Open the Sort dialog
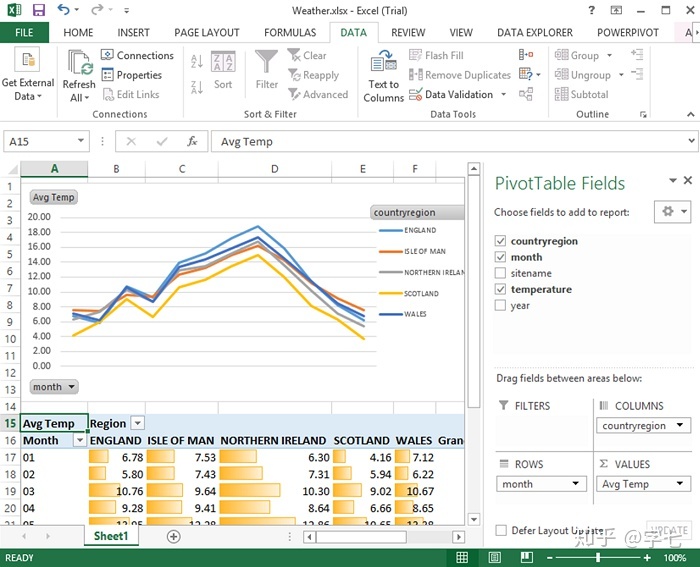Image resolution: width=700 pixels, height=567 pixels. click(x=223, y=71)
